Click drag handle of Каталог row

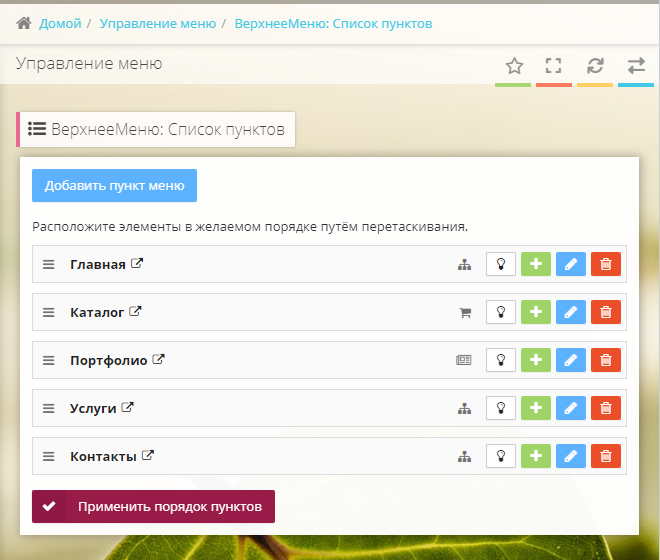tap(48, 312)
